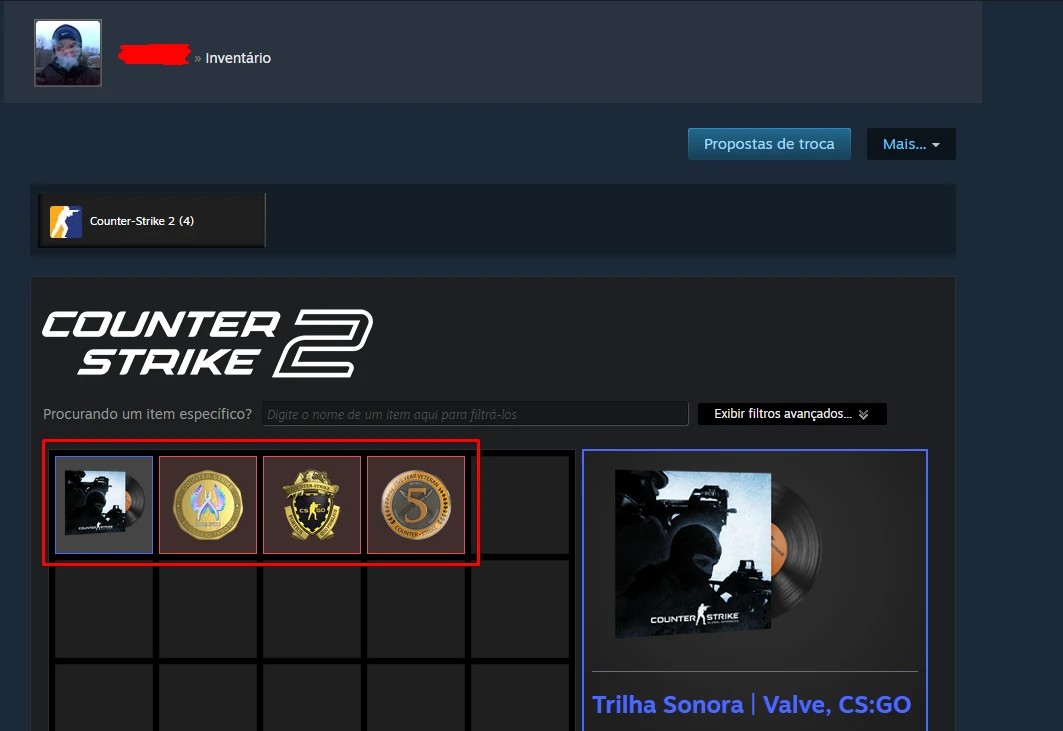
Task: Click the empty fifth slot in first row
Action: point(520,505)
